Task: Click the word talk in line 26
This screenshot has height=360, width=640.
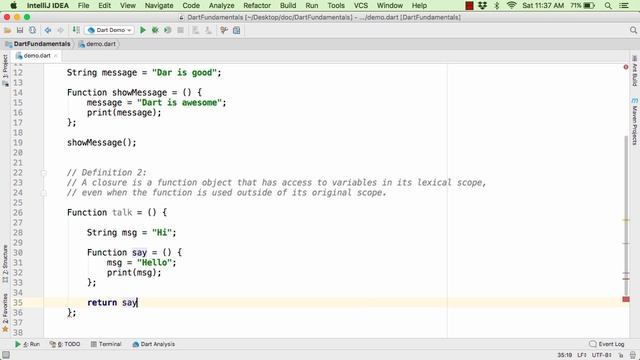Action: click(x=122, y=212)
